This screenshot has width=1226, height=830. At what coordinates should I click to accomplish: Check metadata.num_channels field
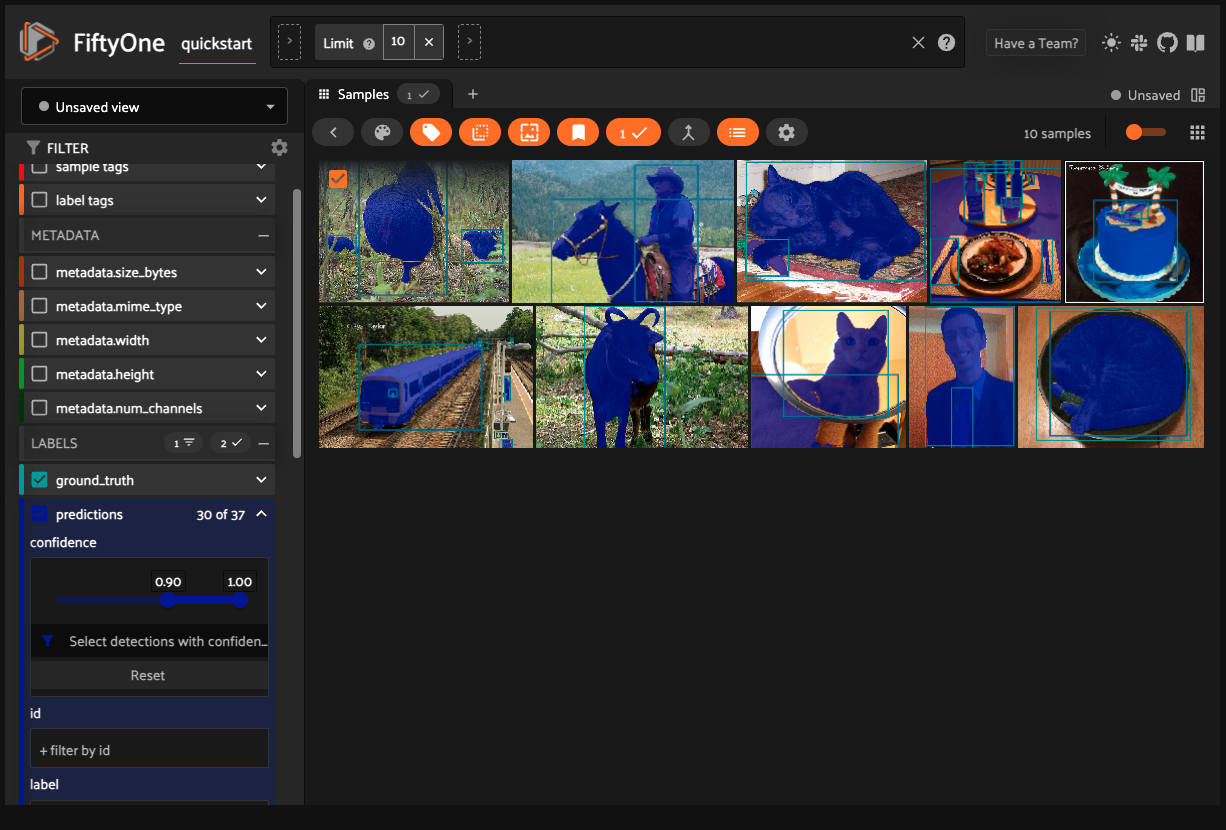click(x=40, y=408)
